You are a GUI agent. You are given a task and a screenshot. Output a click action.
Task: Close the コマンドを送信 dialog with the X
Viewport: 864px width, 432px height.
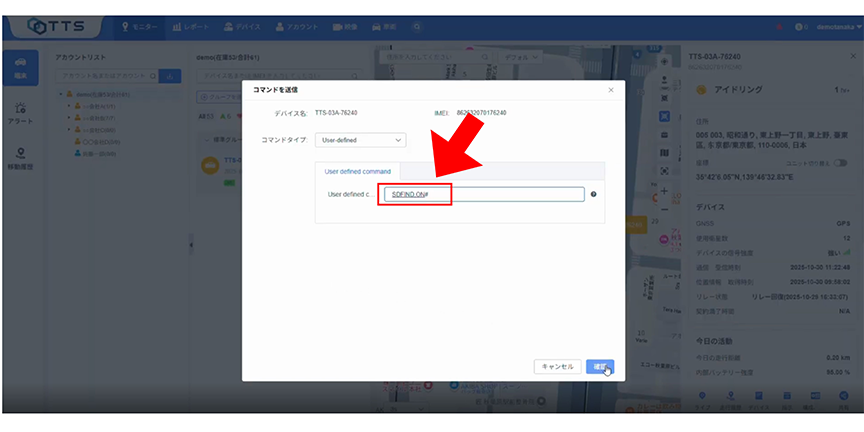pos(611,91)
